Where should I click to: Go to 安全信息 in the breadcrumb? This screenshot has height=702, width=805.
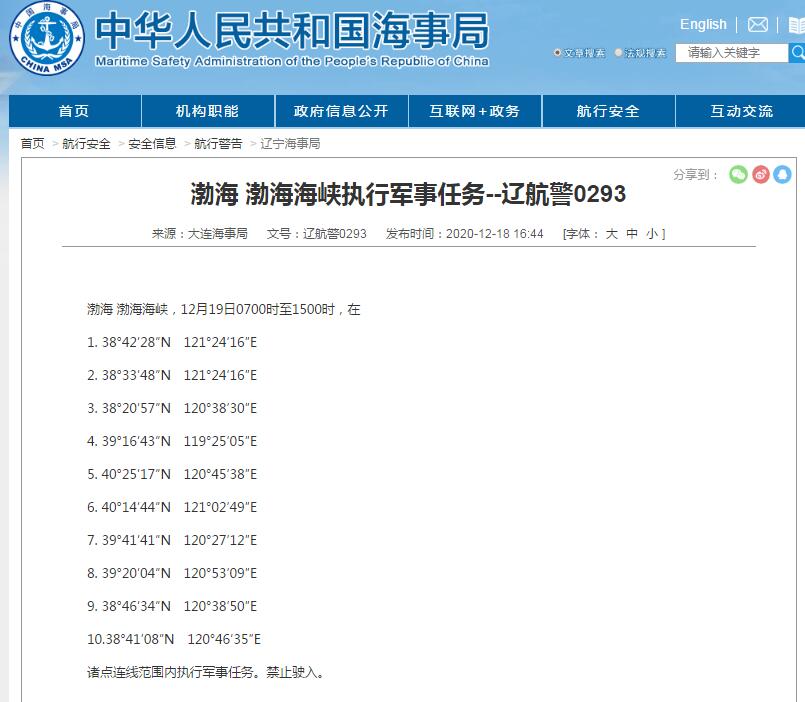(x=152, y=143)
